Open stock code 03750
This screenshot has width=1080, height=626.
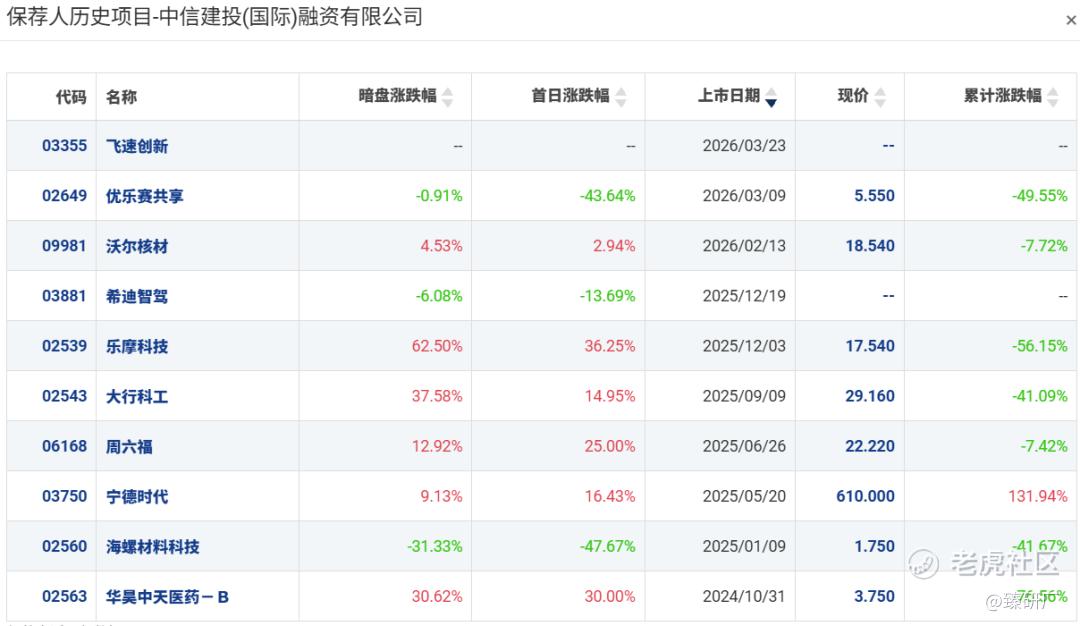[64, 496]
